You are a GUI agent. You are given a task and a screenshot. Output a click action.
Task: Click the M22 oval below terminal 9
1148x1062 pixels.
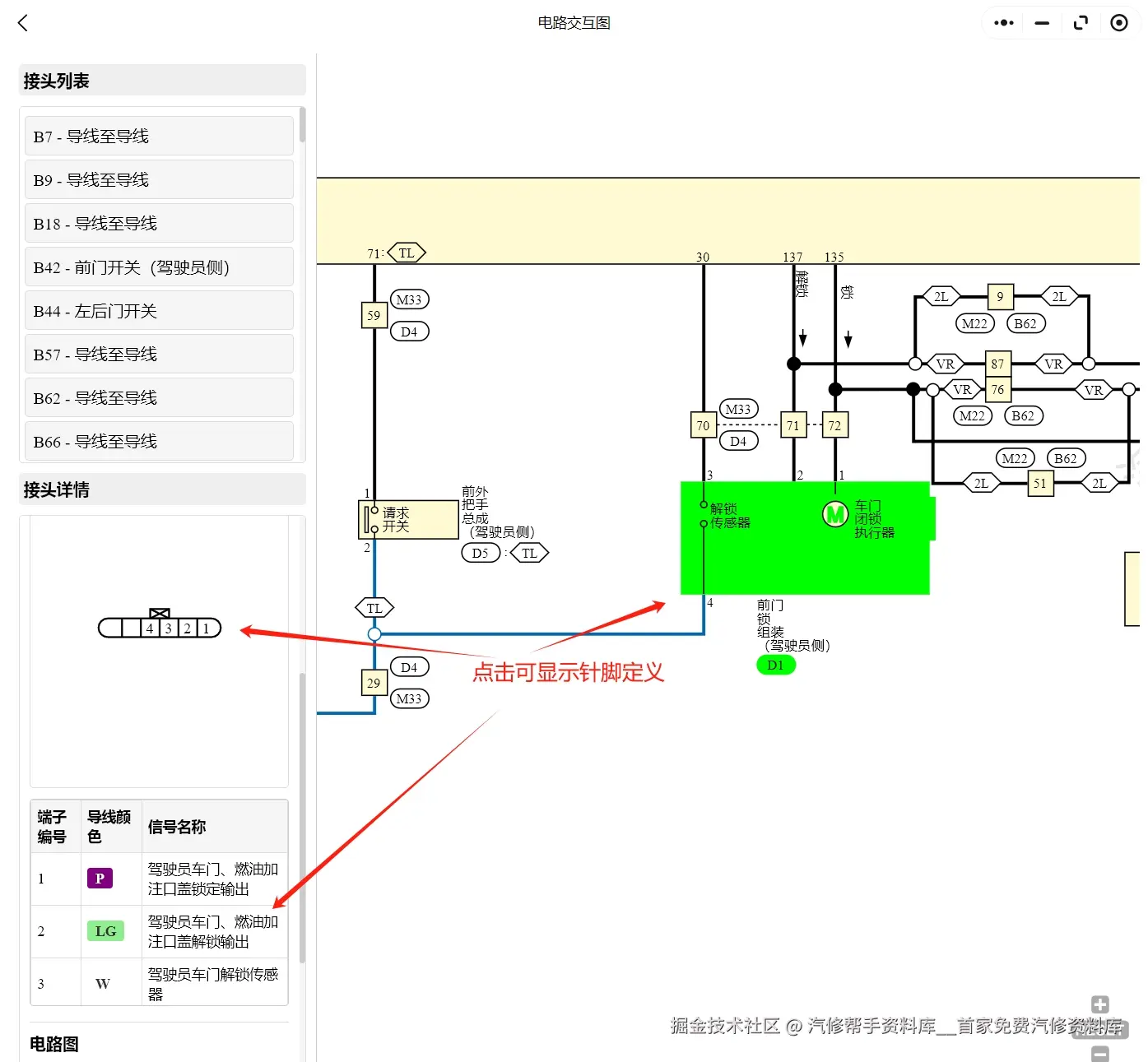click(974, 323)
